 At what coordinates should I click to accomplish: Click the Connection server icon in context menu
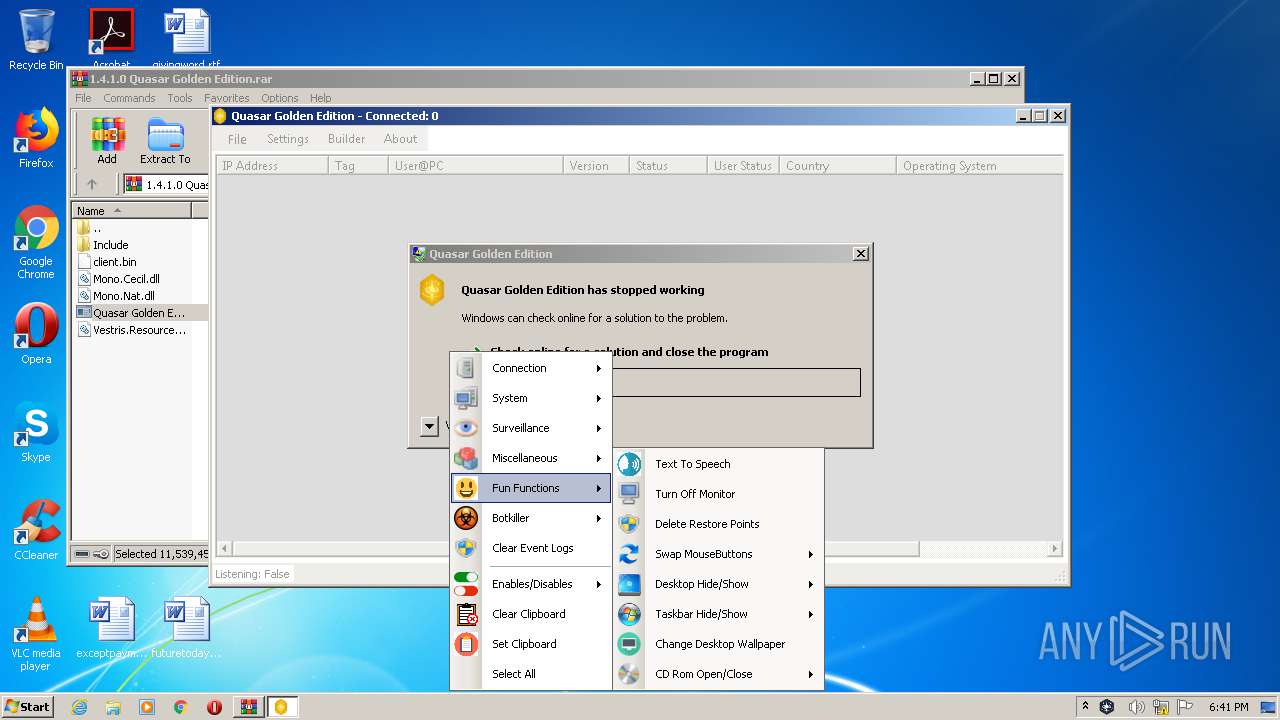pos(466,368)
